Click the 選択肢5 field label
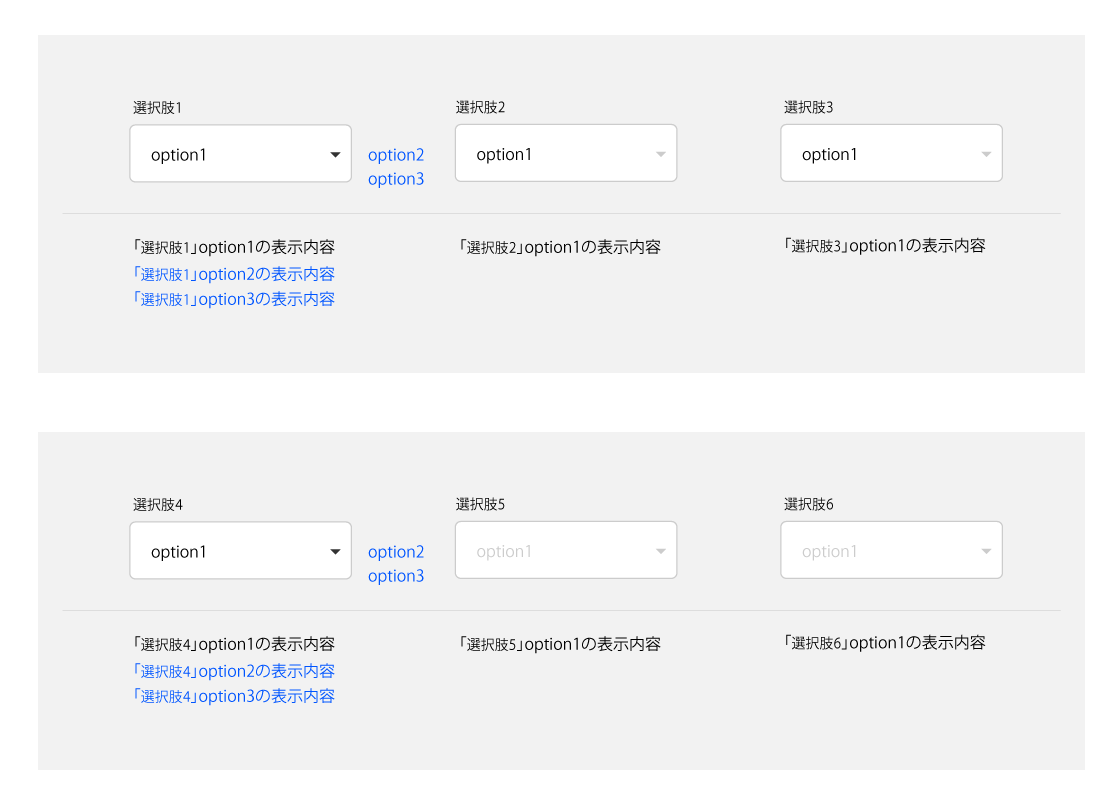 (480, 504)
